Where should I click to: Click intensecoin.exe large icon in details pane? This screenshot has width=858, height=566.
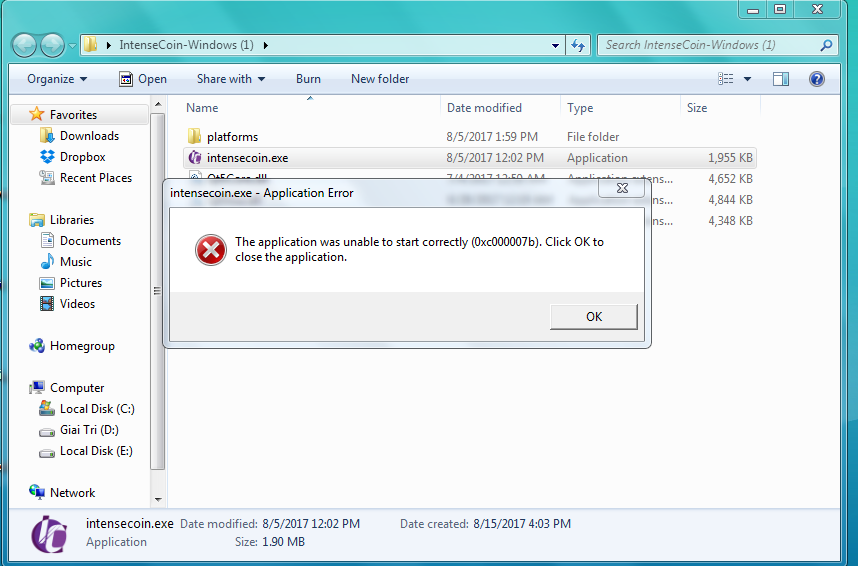coord(49,534)
